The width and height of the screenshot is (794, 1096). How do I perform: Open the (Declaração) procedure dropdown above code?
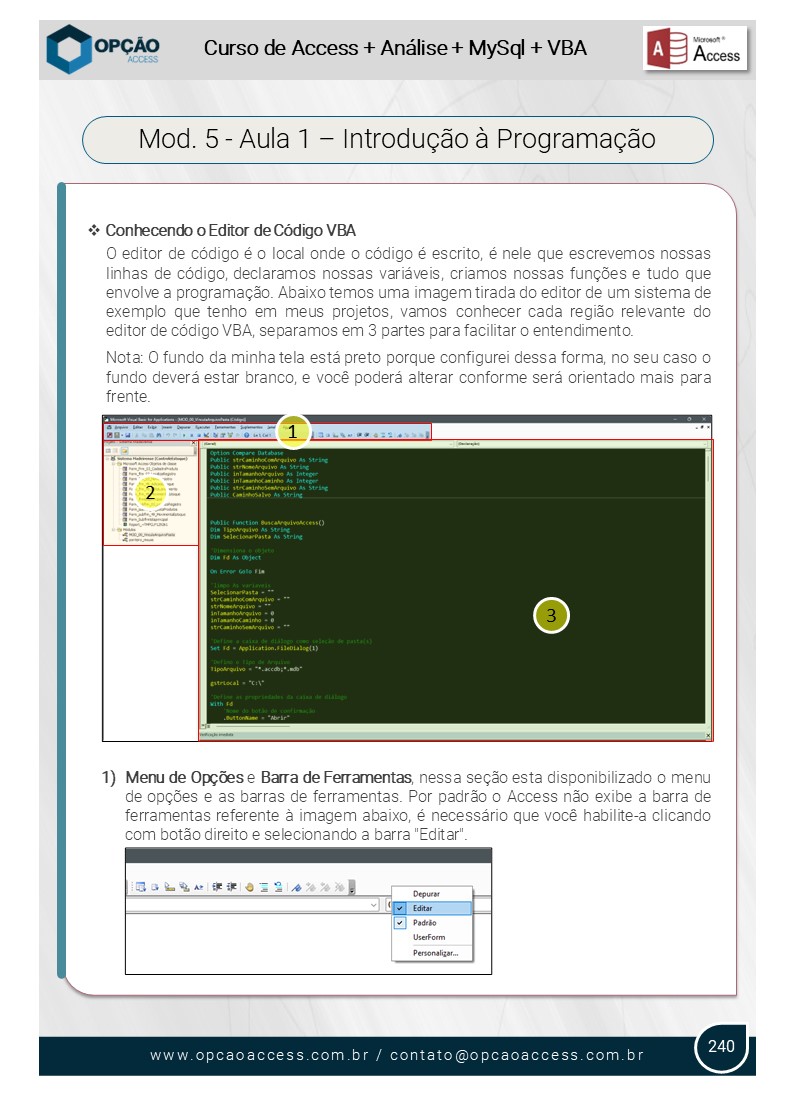[707, 444]
